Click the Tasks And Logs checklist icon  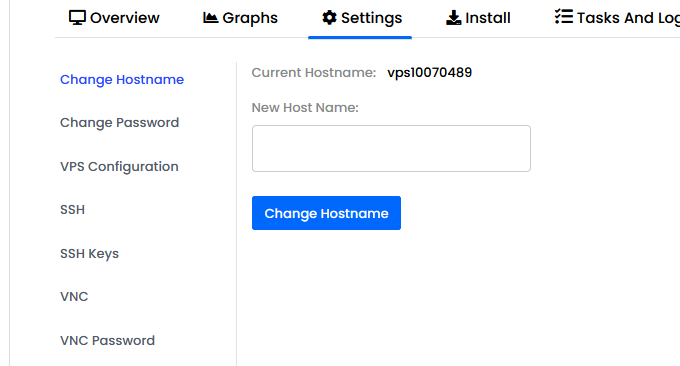564,17
